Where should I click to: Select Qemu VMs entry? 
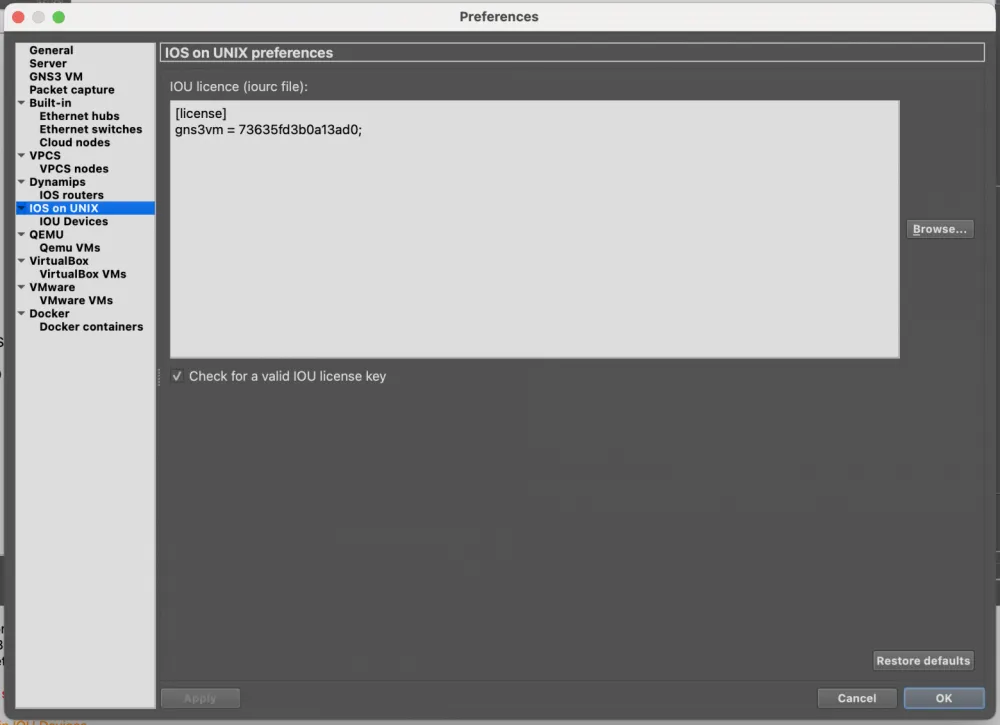70,248
